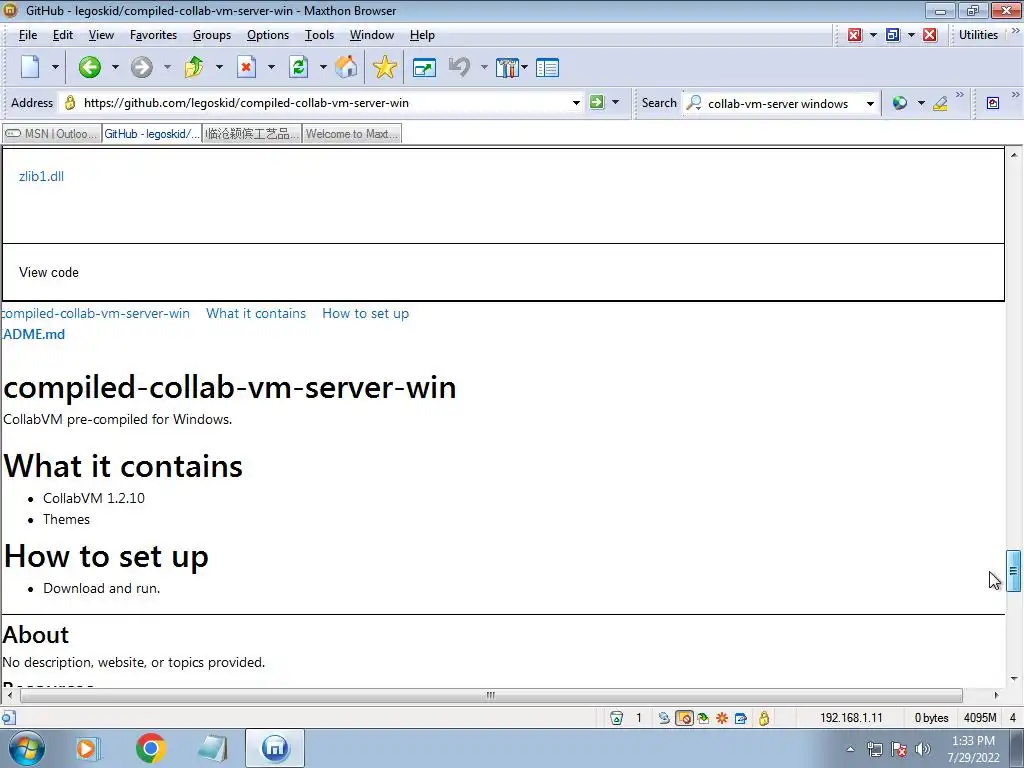Open the search engine globe dropdown arrow
The height and width of the screenshot is (768, 1024).
[x=921, y=103]
